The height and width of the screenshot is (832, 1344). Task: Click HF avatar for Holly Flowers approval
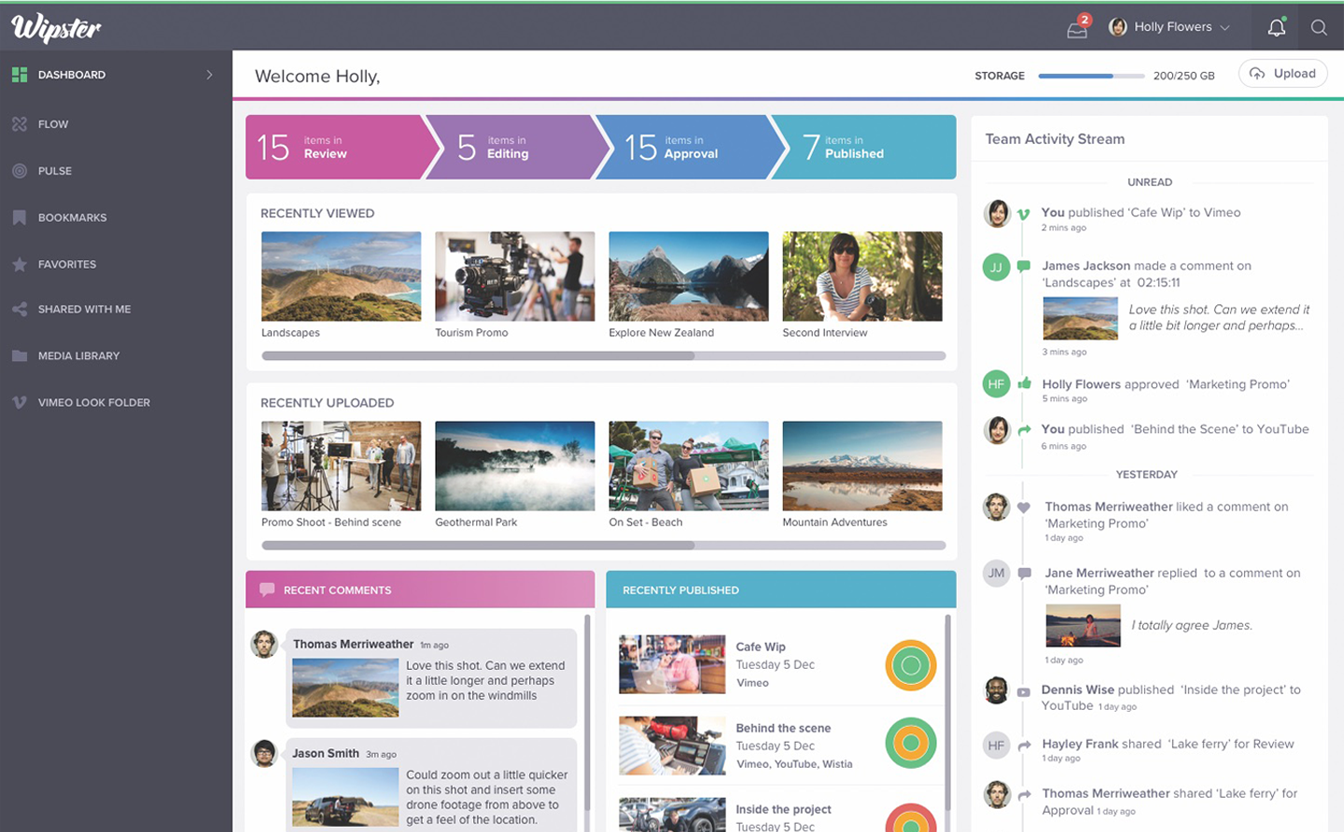point(996,384)
